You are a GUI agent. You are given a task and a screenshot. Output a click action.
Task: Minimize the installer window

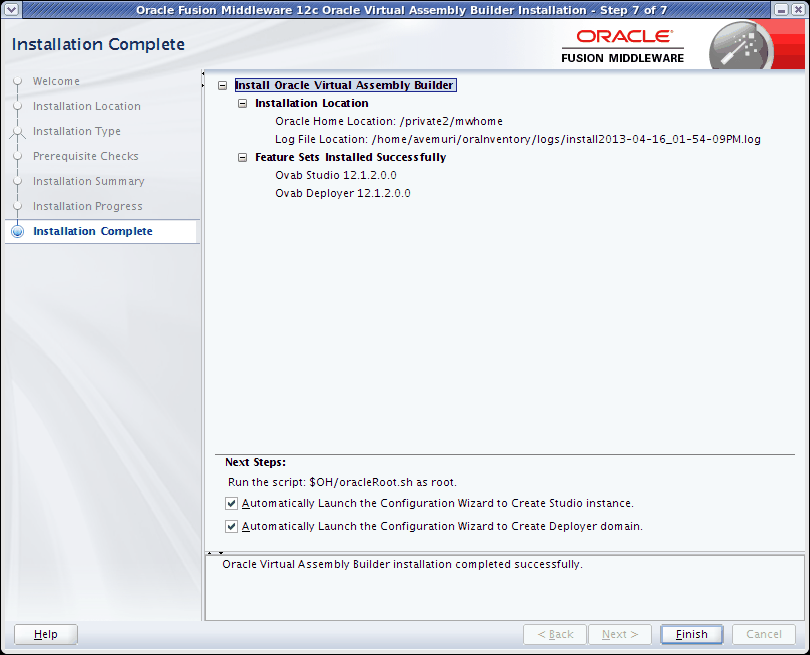point(782,9)
